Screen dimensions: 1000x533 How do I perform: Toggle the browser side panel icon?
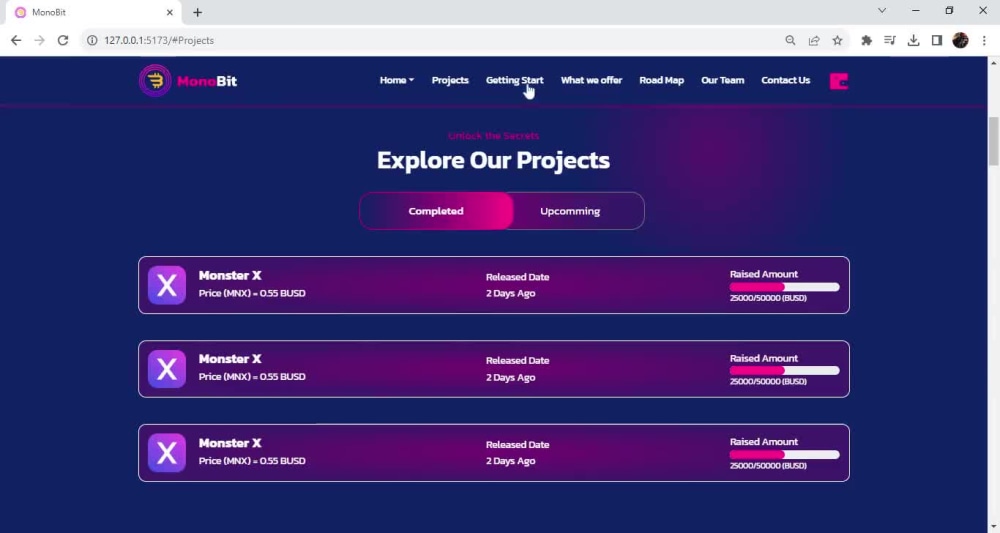click(937, 40)
